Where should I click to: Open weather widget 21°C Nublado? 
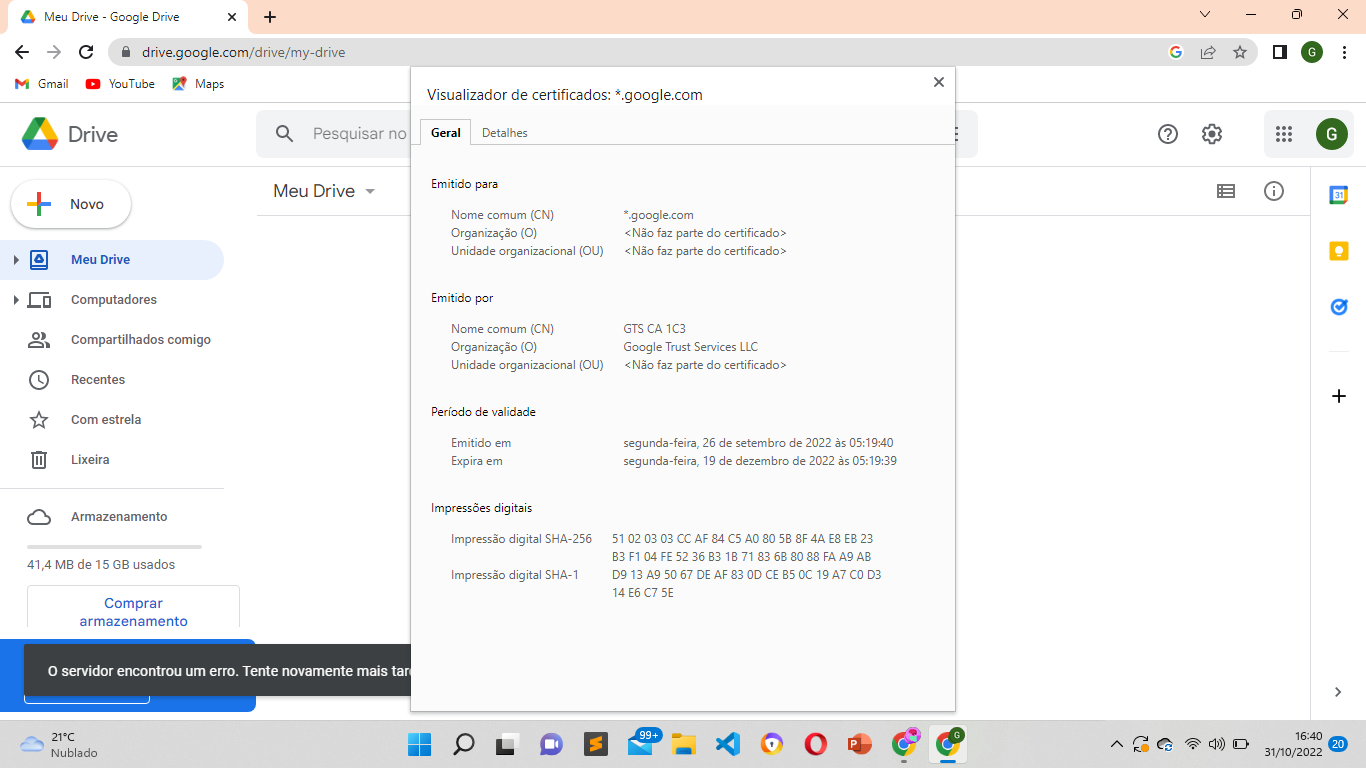pyautogui.click(x=60, y=744)
